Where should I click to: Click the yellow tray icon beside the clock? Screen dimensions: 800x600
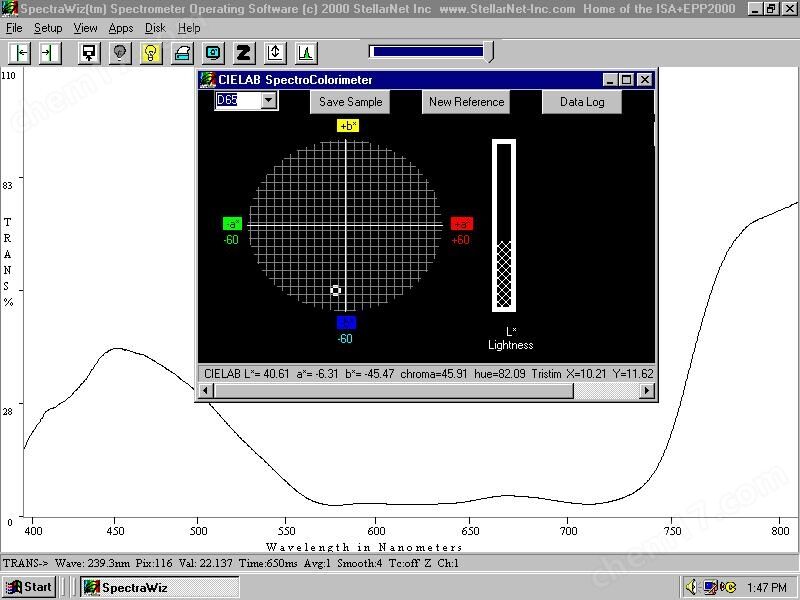tap(728, 587)
